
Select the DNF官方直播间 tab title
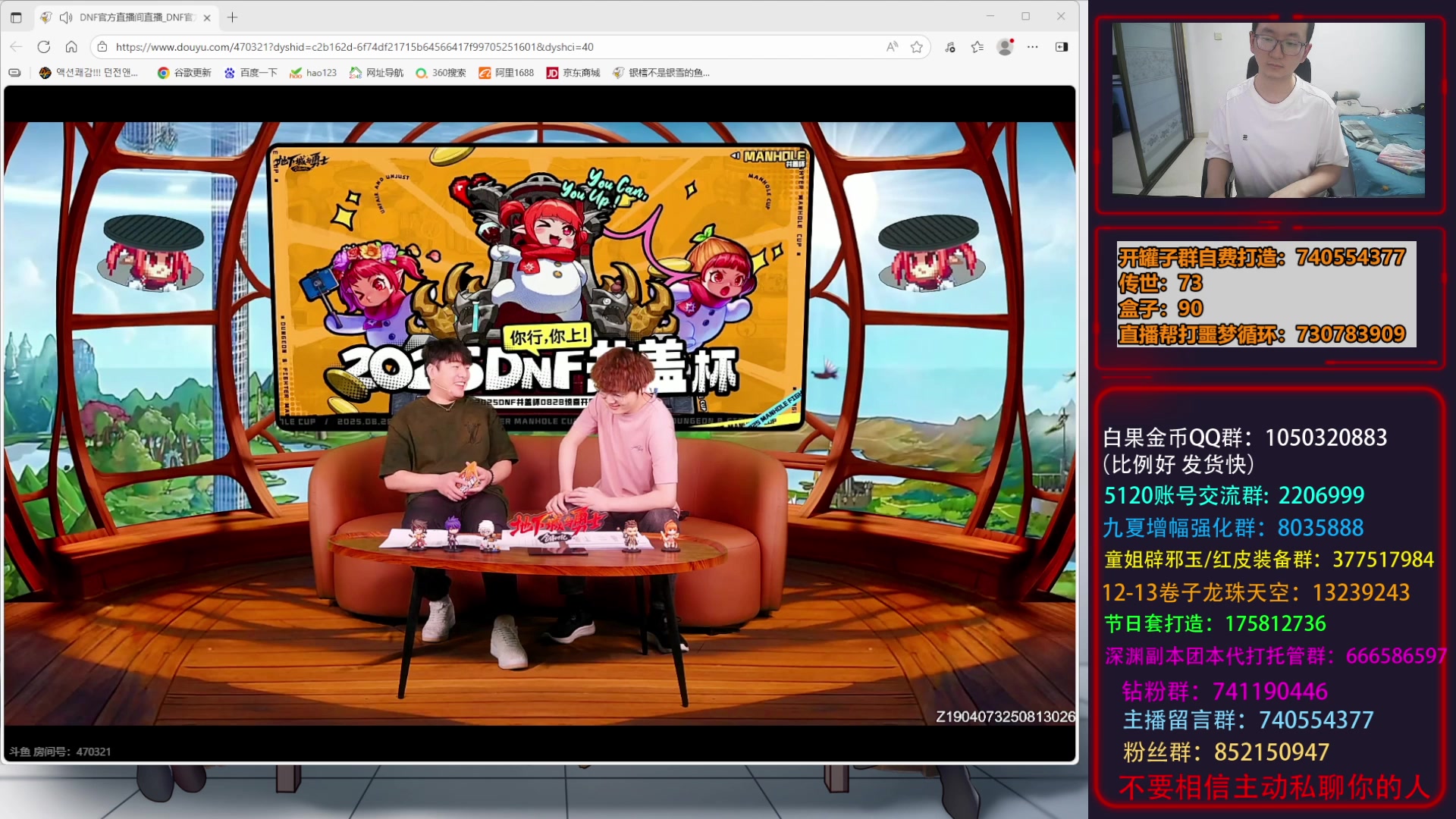(137, 17)
